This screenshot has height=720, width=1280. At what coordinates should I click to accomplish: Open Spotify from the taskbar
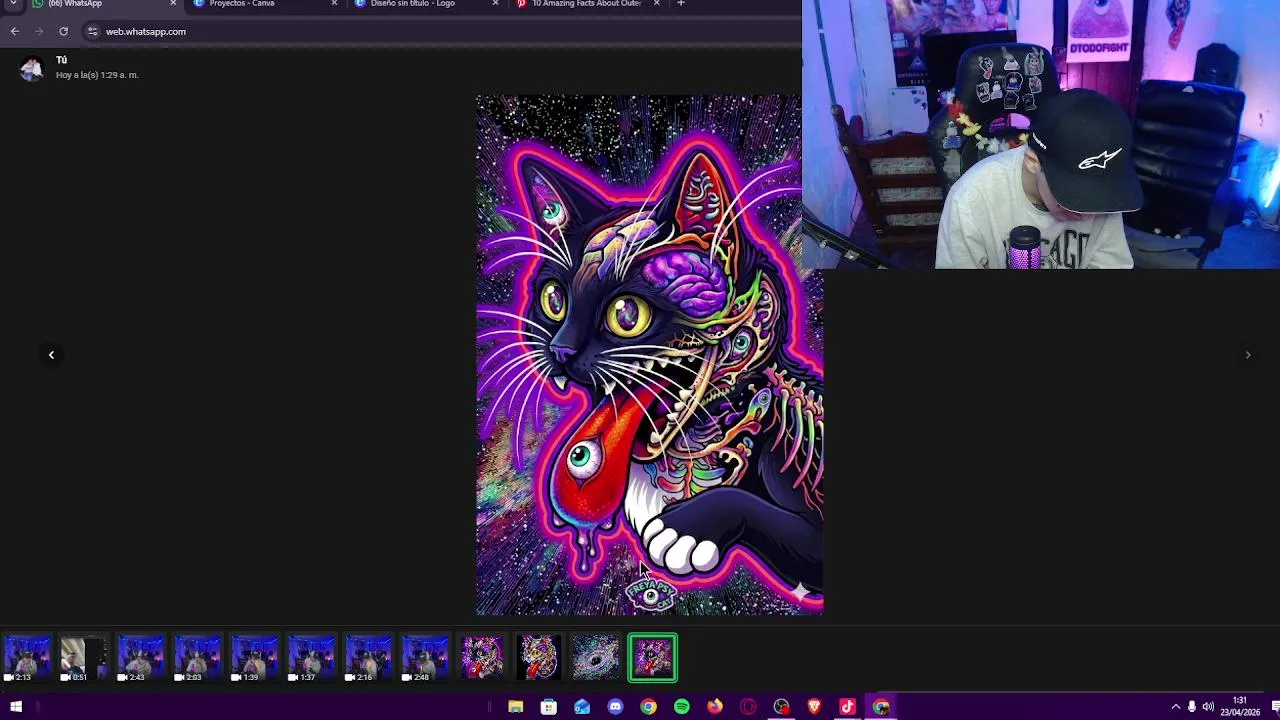pos(681,707)
